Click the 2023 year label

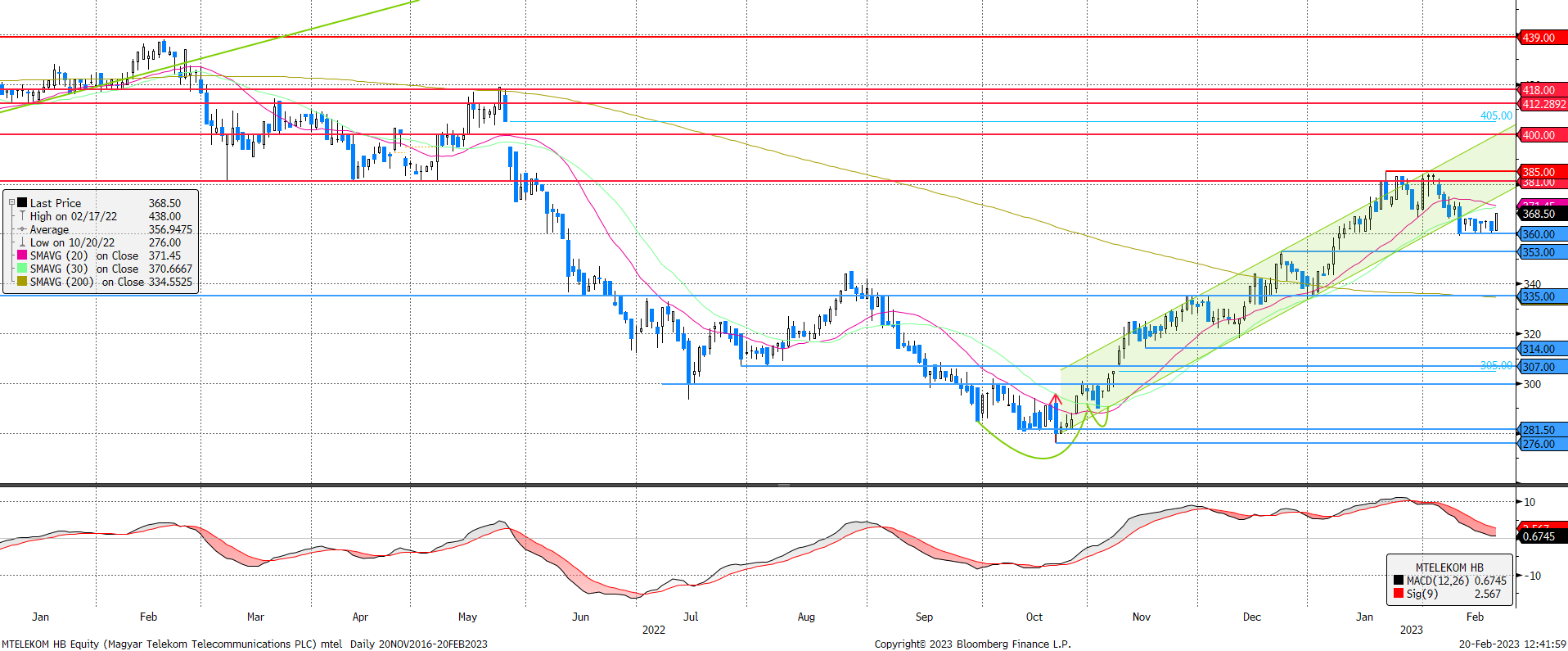coord(1412,630)
